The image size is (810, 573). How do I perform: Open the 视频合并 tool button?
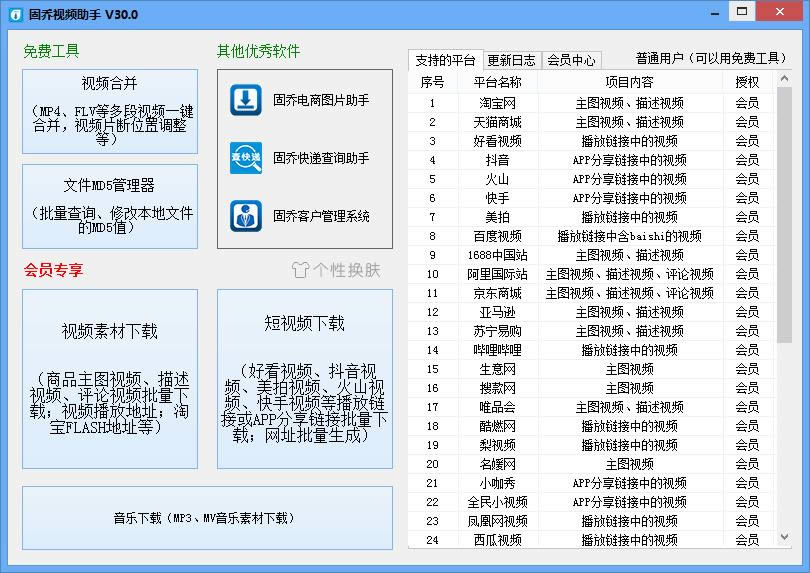click(x=110, y=112)
